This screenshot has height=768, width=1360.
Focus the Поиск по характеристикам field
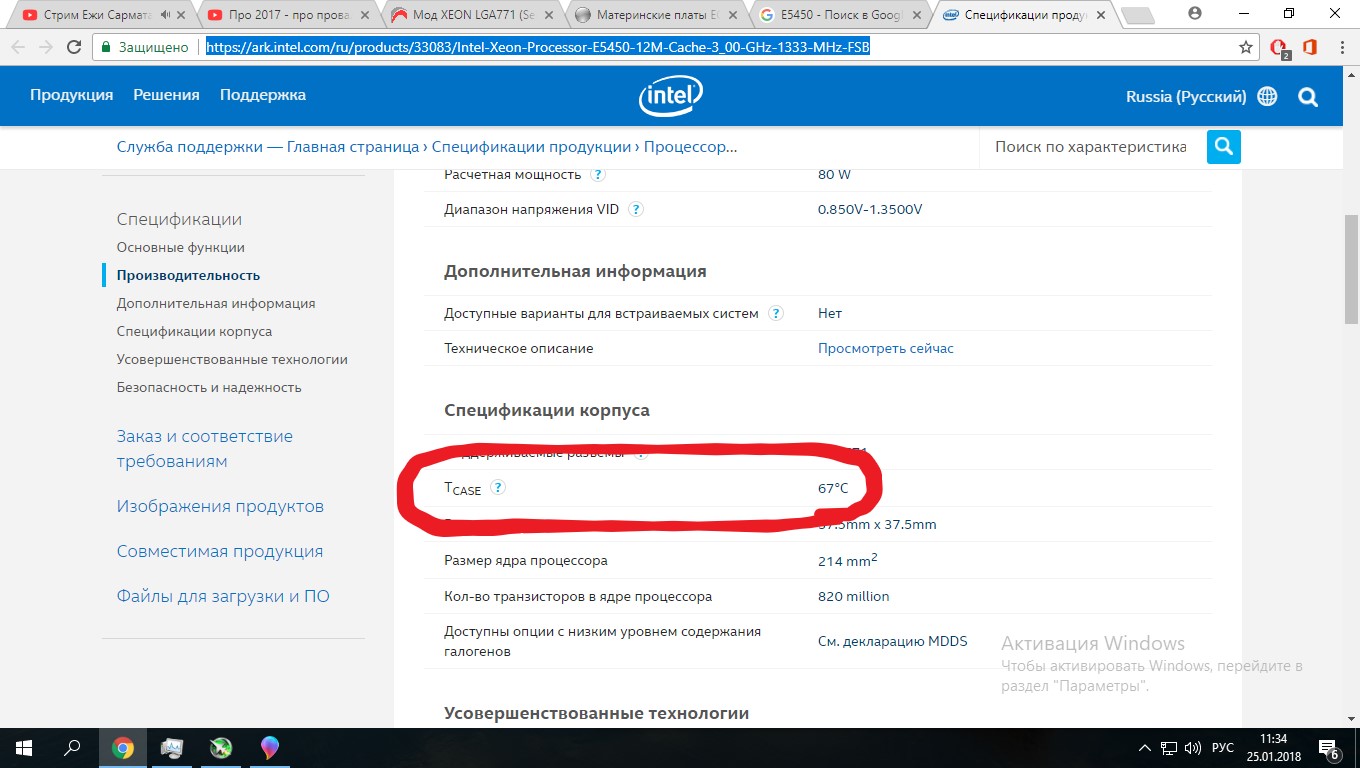point(1092,147)
